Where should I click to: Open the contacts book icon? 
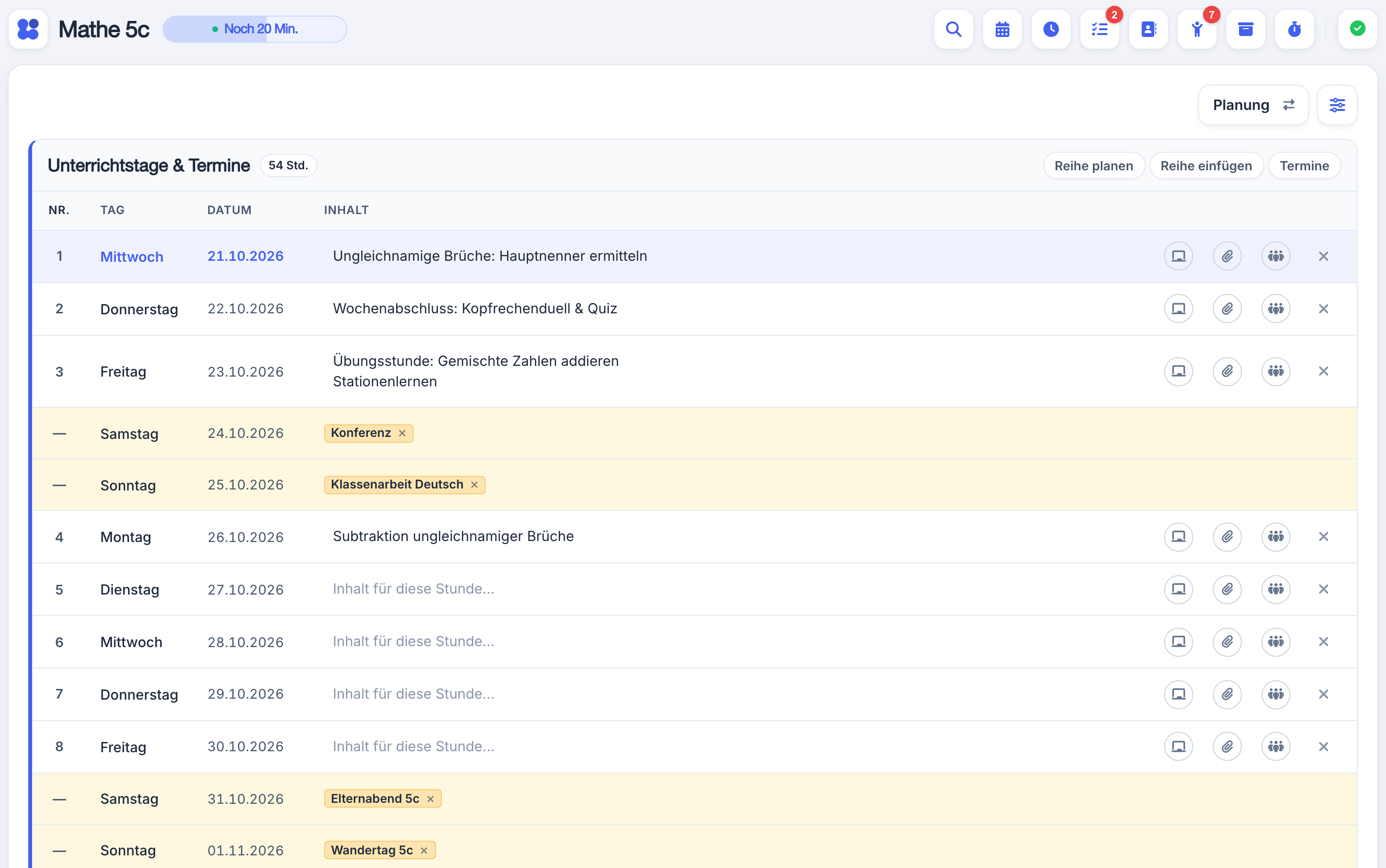pos(1149,29)
